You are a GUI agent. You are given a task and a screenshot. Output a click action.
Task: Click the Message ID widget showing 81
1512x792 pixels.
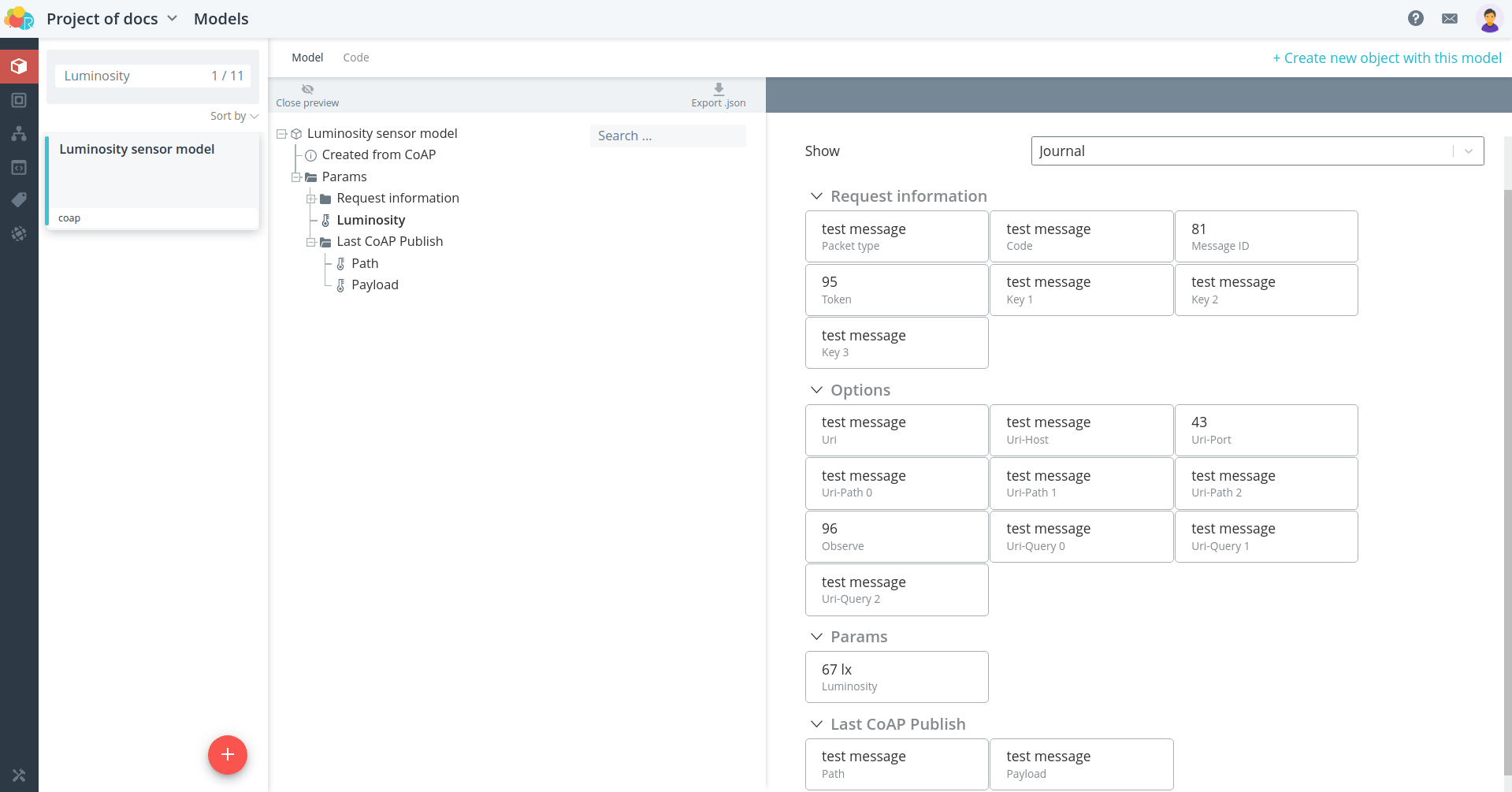1266,236
